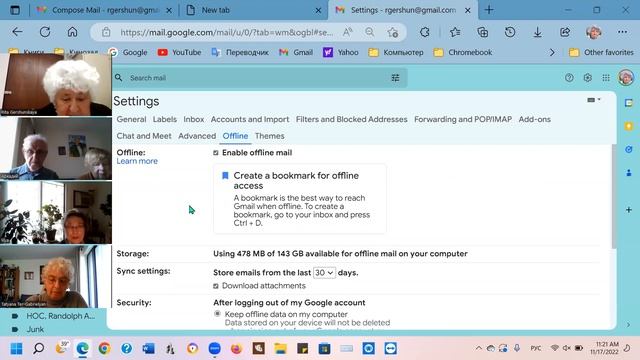Open Google Keep side panel icon

[629, 126]
